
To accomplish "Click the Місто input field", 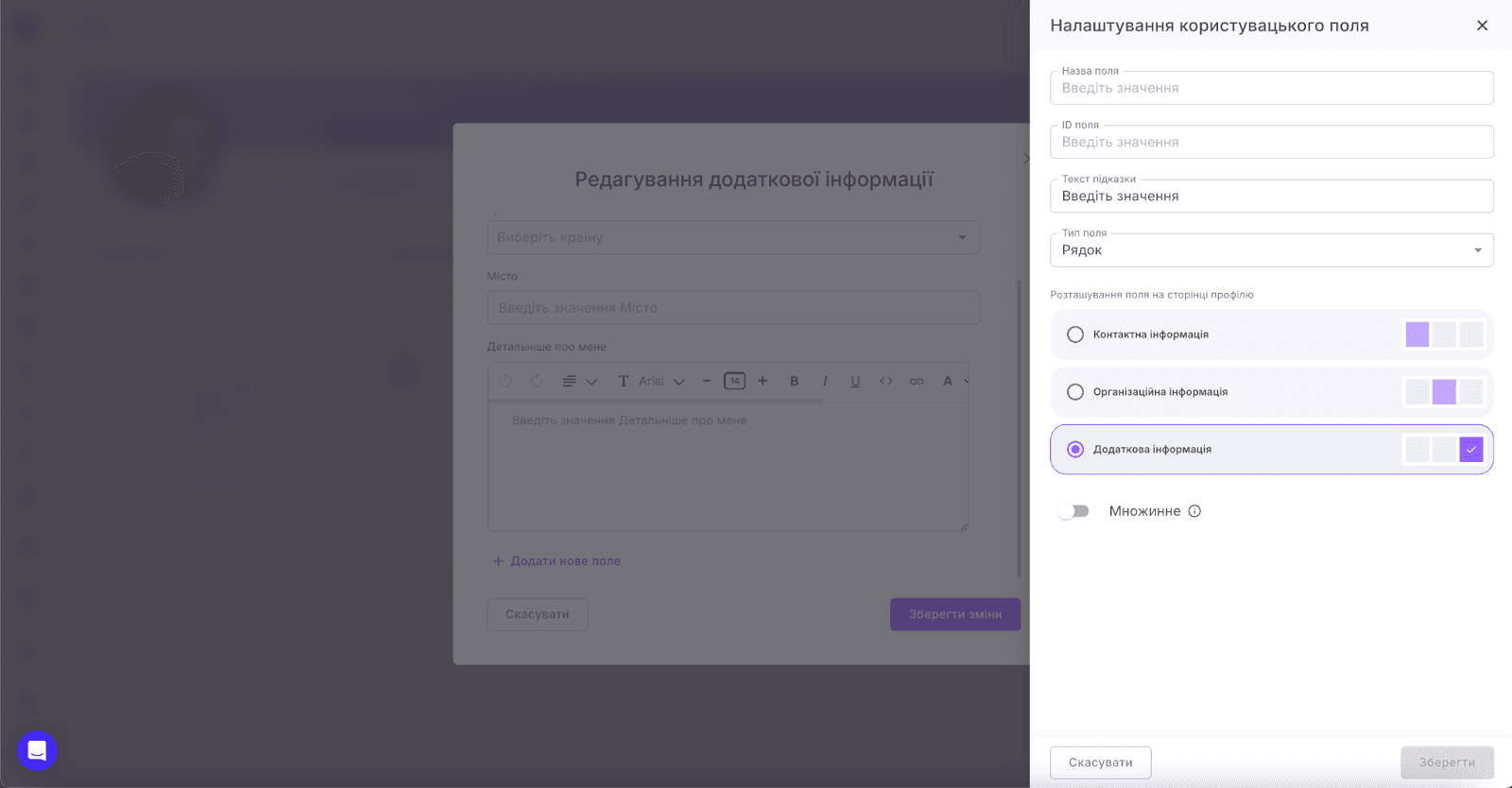I will click(733, 308).
